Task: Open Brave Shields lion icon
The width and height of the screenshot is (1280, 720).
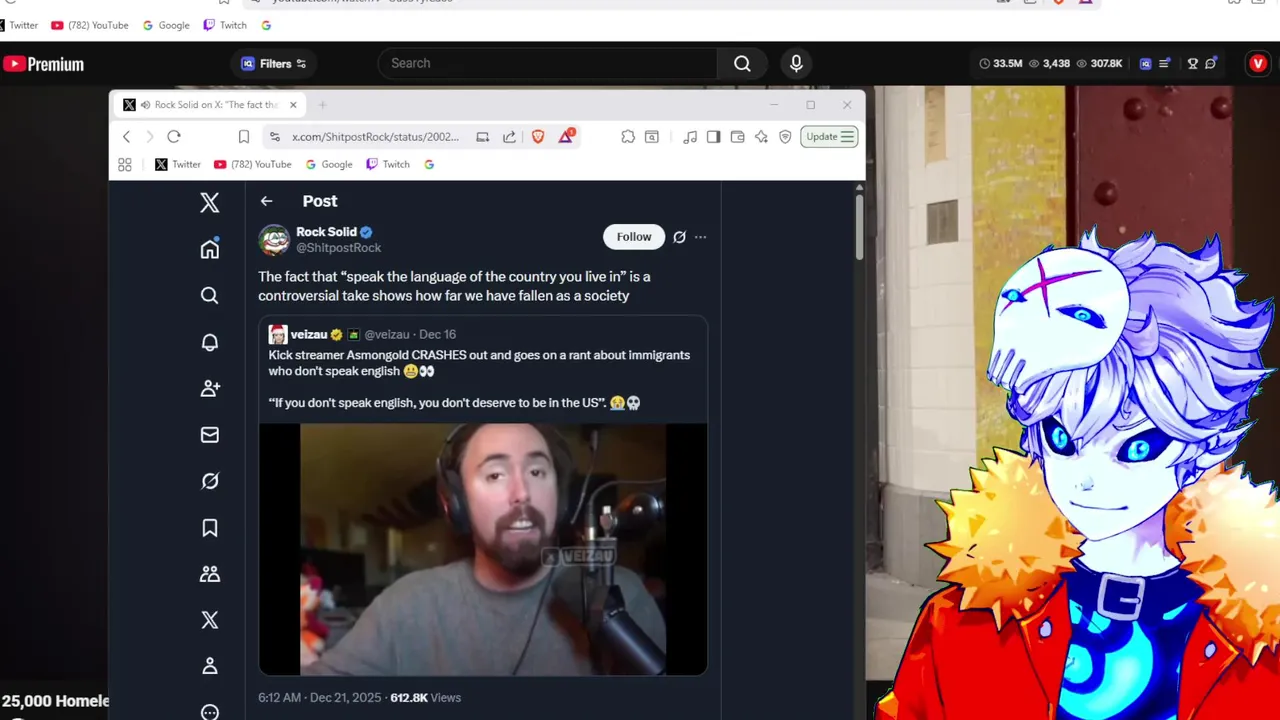Action: (x=538, y=136)
